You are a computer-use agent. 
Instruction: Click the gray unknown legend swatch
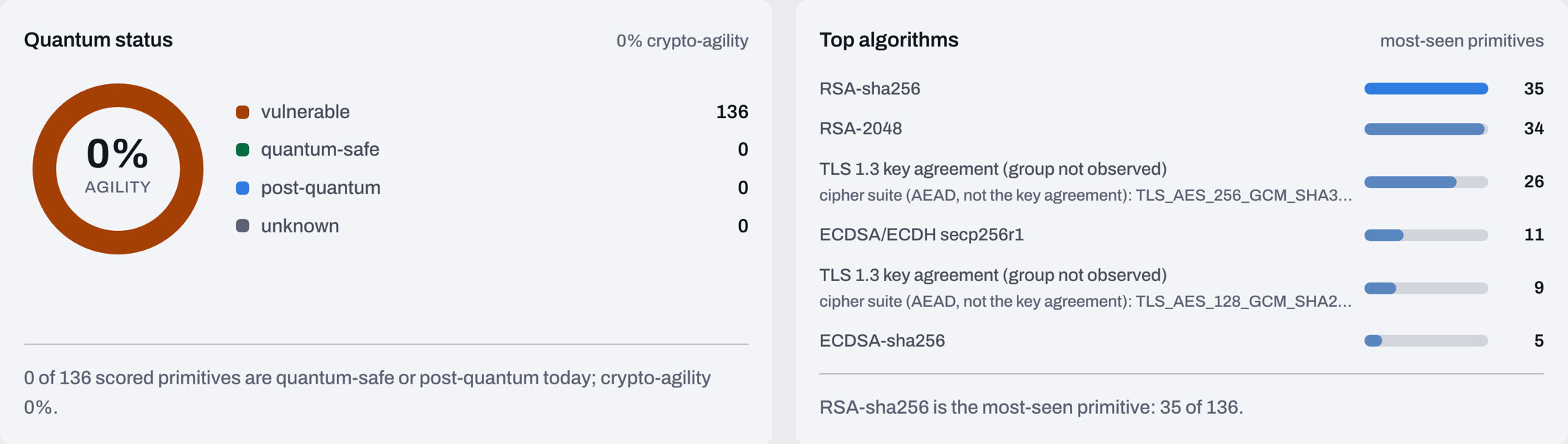[242, 226]
